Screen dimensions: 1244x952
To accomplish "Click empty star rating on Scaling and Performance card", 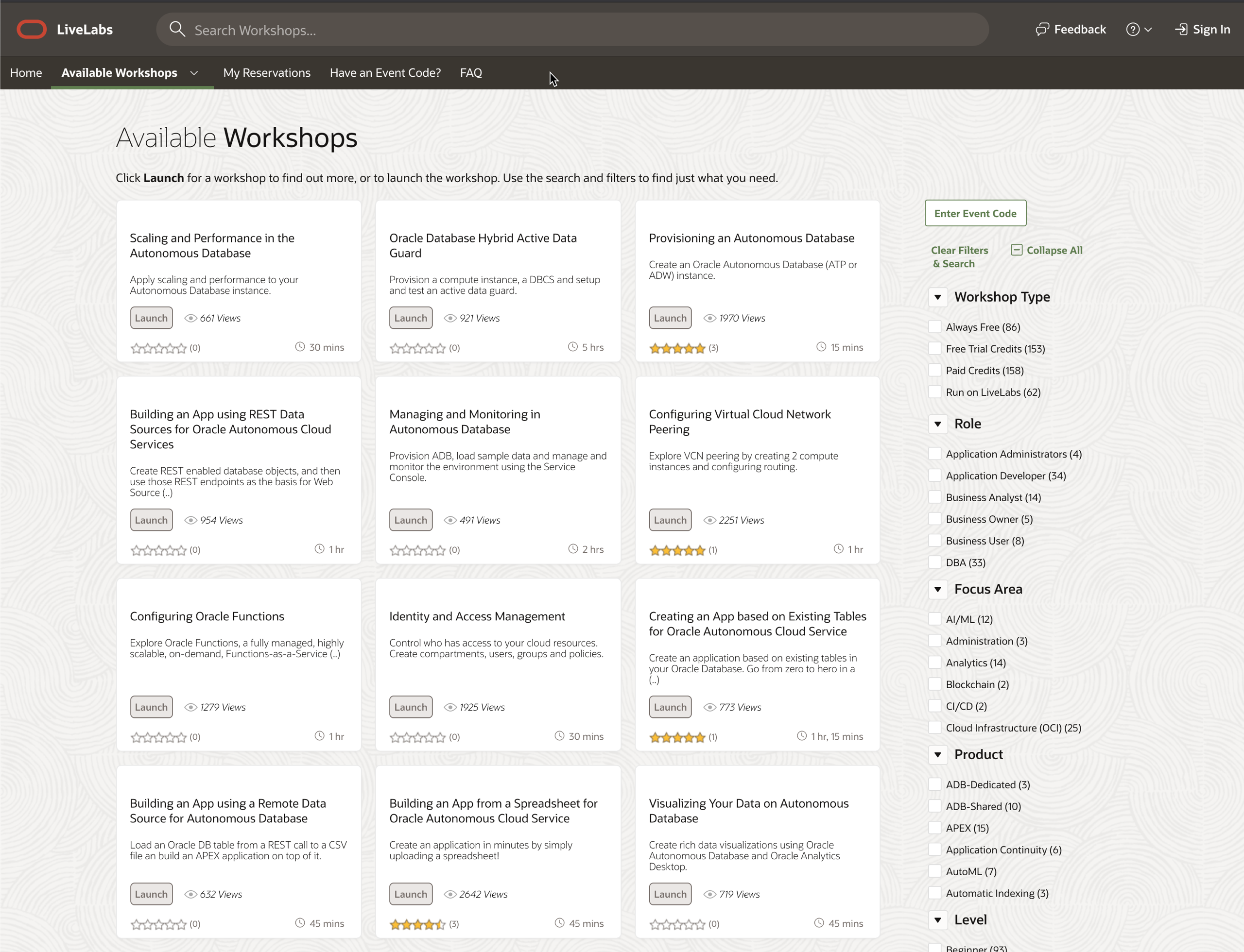I will (158, 348).
